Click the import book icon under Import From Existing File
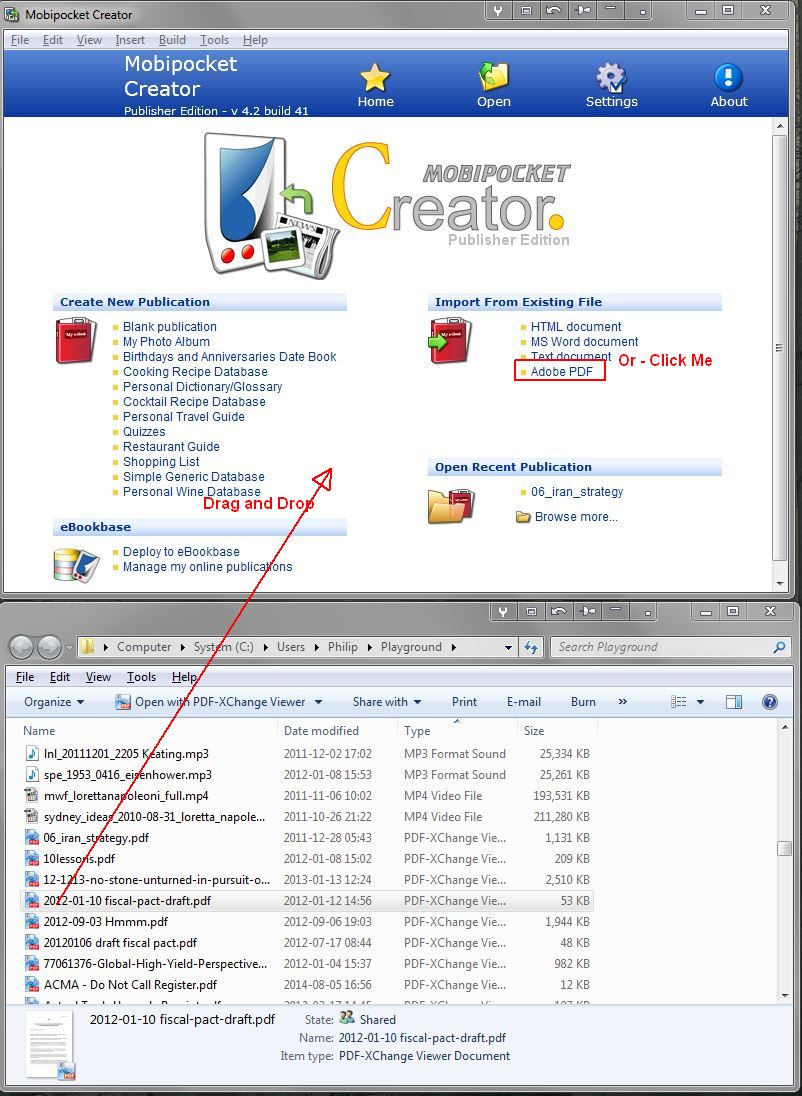 [450, 340]
